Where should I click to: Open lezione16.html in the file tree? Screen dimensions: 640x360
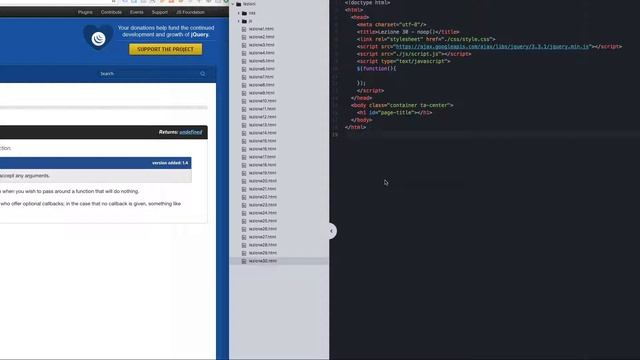tap(262, 149)
